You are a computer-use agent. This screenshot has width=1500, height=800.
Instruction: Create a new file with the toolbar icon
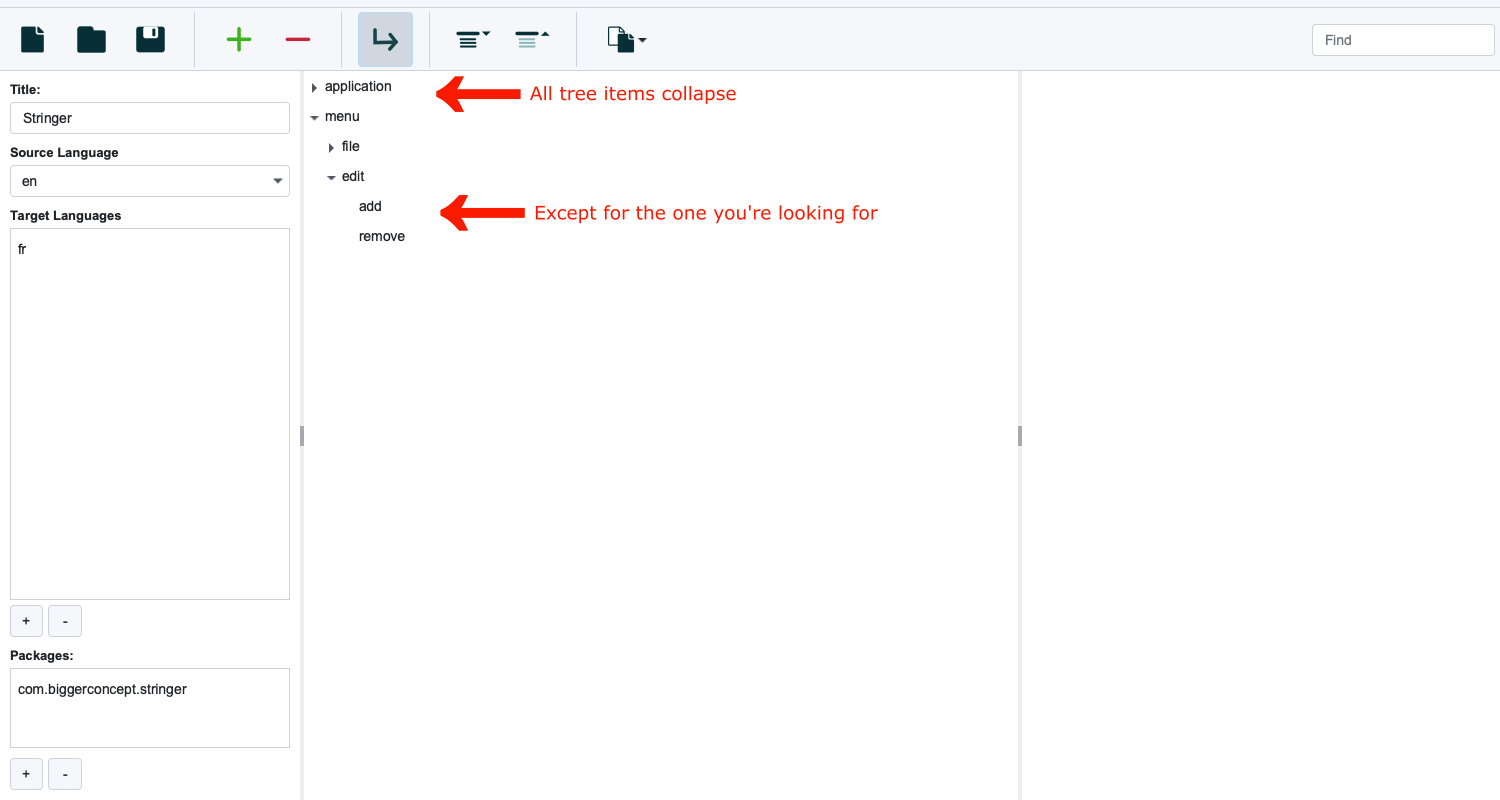pos(33,39)
